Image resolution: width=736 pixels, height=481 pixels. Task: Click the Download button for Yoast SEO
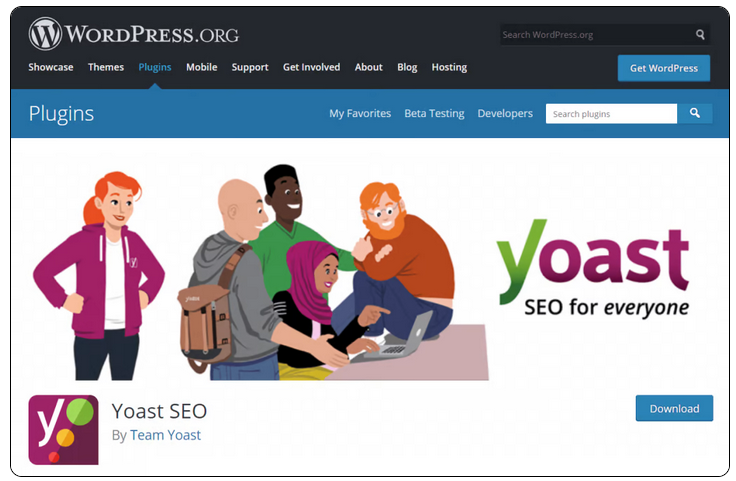coord(675,408)
